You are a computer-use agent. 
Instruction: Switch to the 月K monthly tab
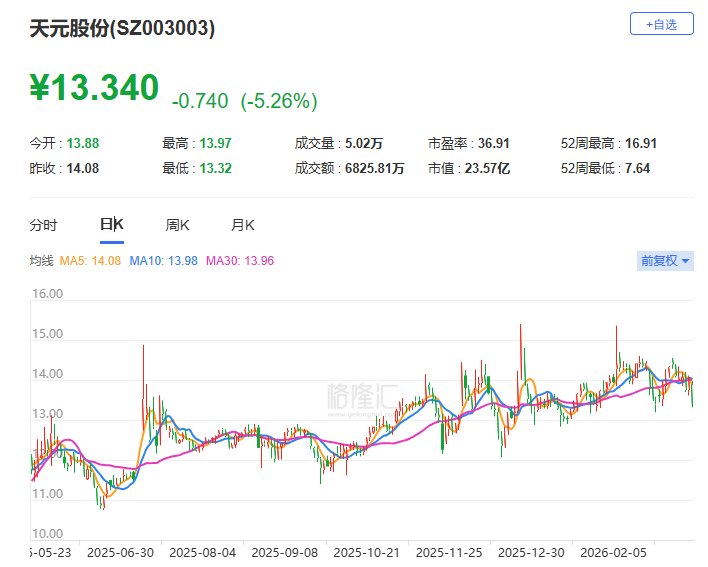coord(243,225)
